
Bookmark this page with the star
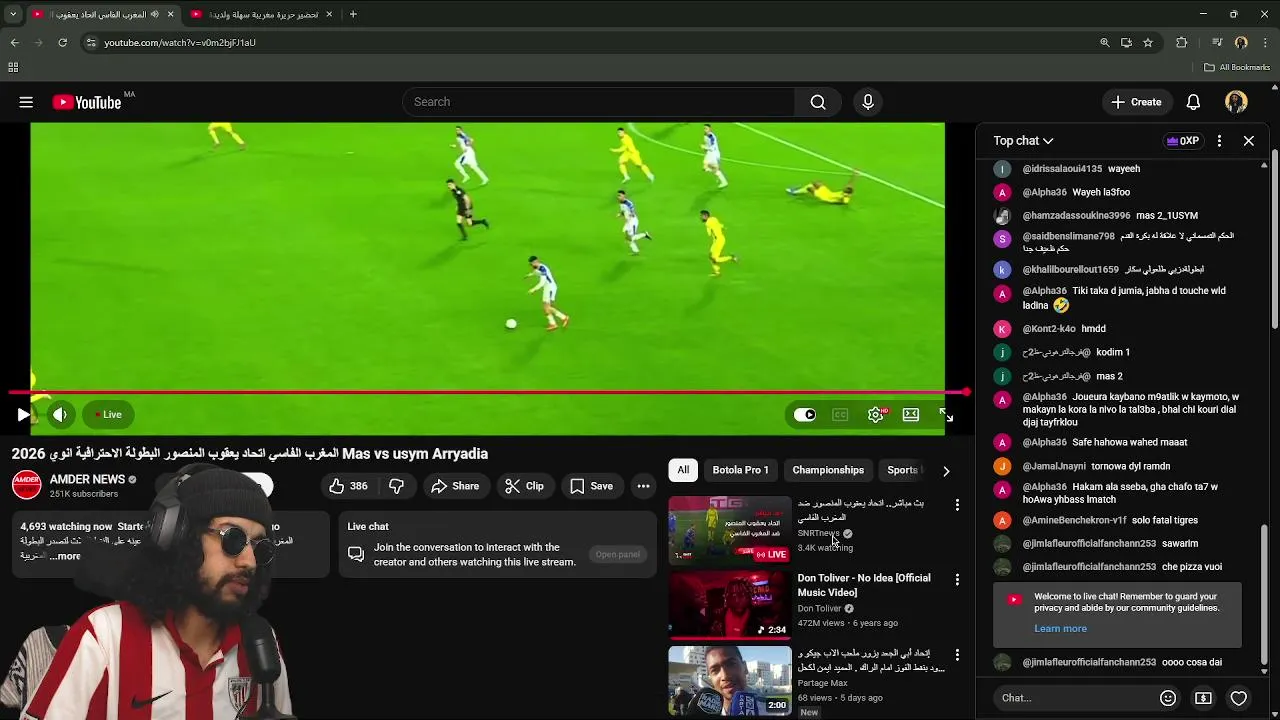[1148, 43]
